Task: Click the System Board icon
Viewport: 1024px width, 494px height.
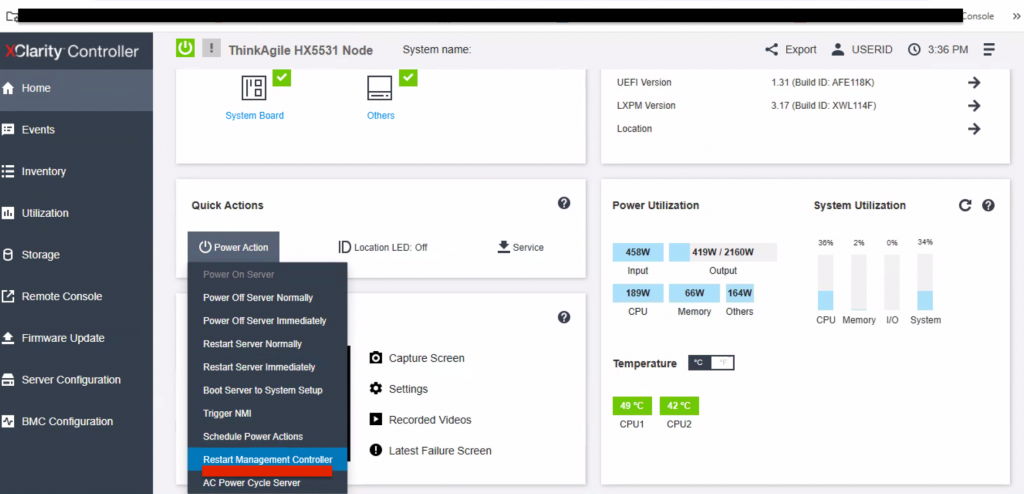Action: point(254,88)
